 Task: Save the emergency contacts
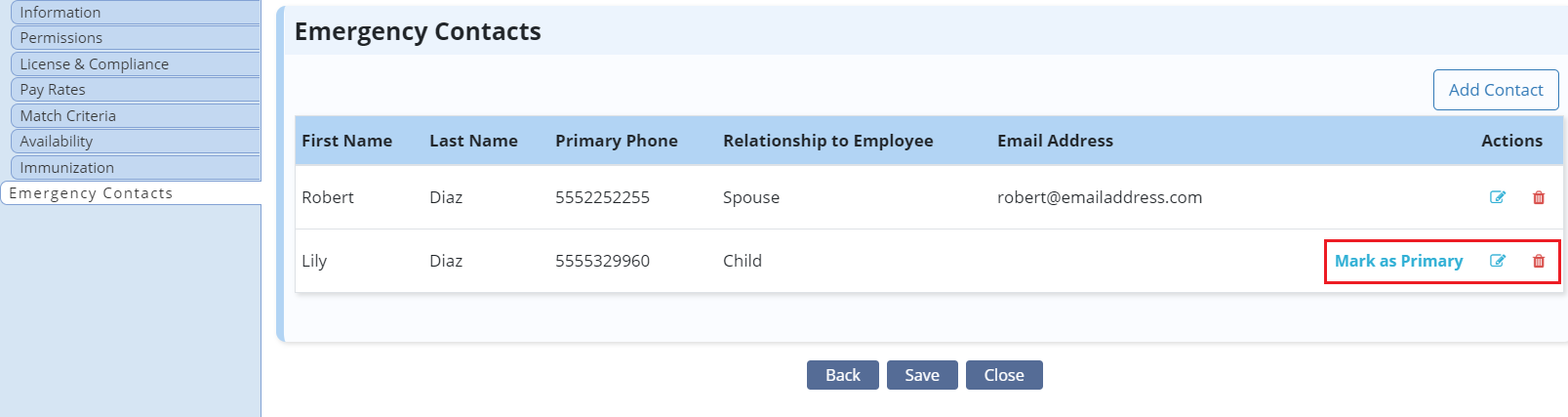[922, 375]
